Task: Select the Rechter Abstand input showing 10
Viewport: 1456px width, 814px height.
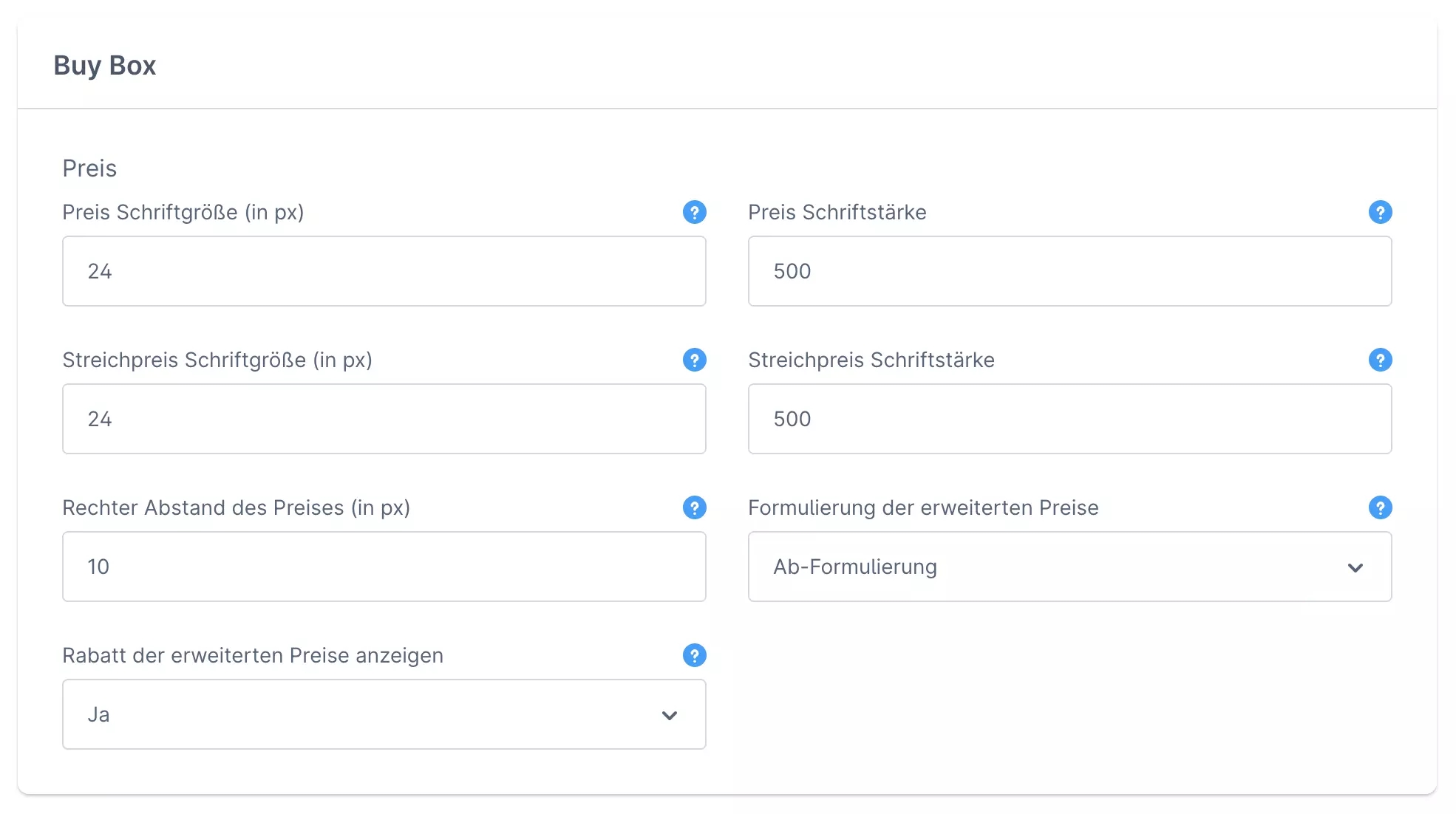Action: [384, 567]
